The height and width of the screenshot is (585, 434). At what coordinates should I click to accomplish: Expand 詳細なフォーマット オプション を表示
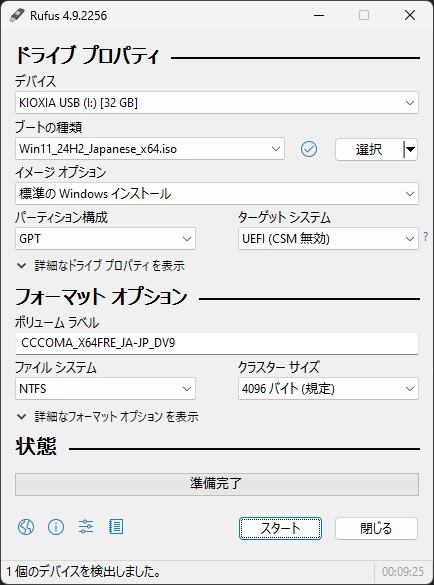[107, 416]
